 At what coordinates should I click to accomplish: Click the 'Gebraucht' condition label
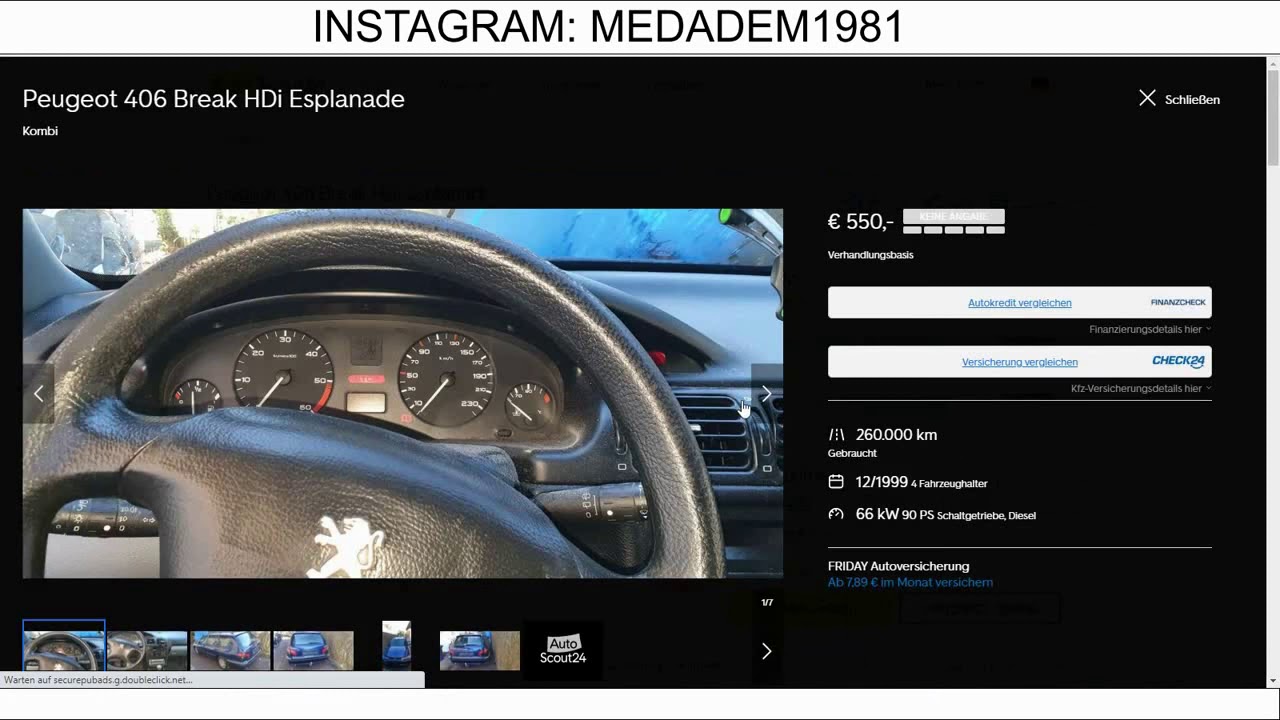coord(852,453)
